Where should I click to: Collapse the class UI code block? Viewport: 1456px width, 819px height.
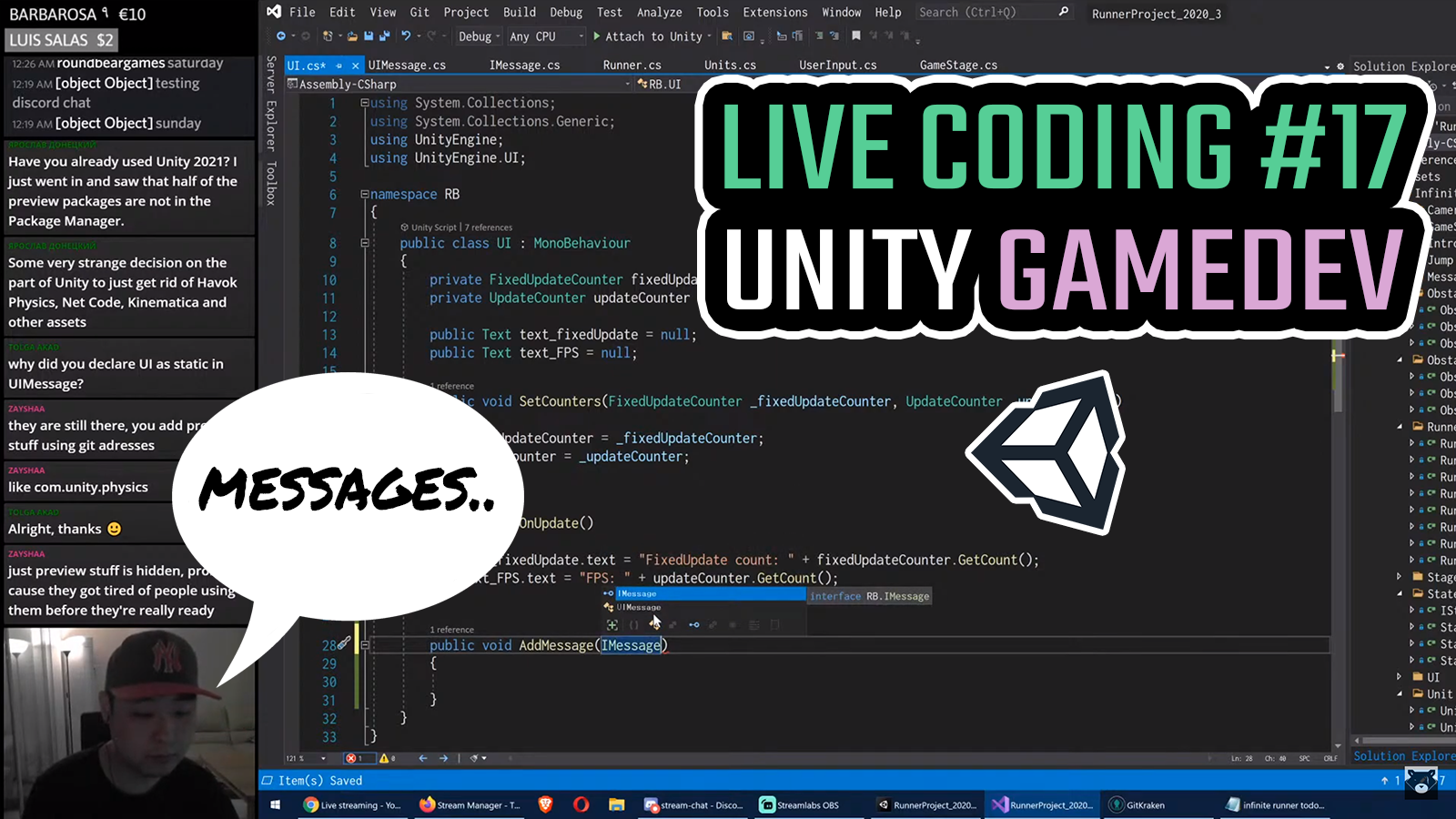[364, 243]
